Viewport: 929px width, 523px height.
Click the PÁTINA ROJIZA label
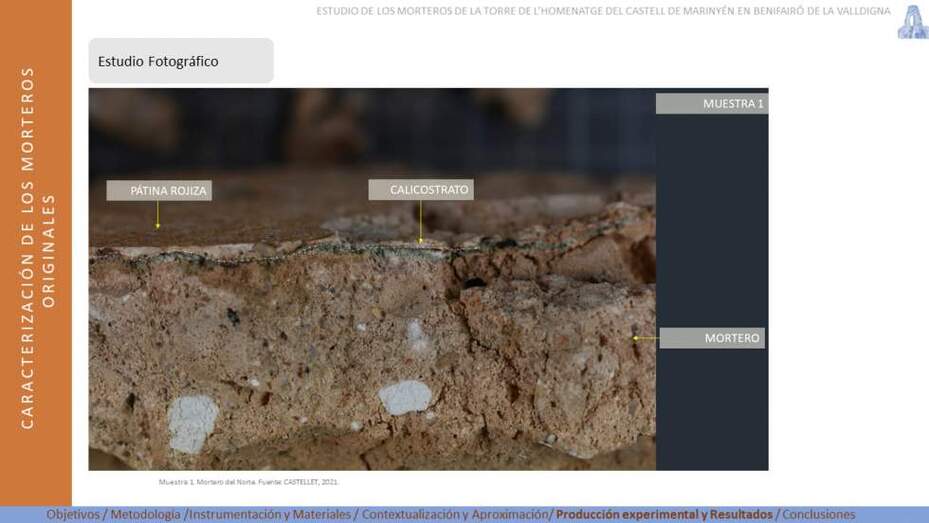[x=159, y=191]
